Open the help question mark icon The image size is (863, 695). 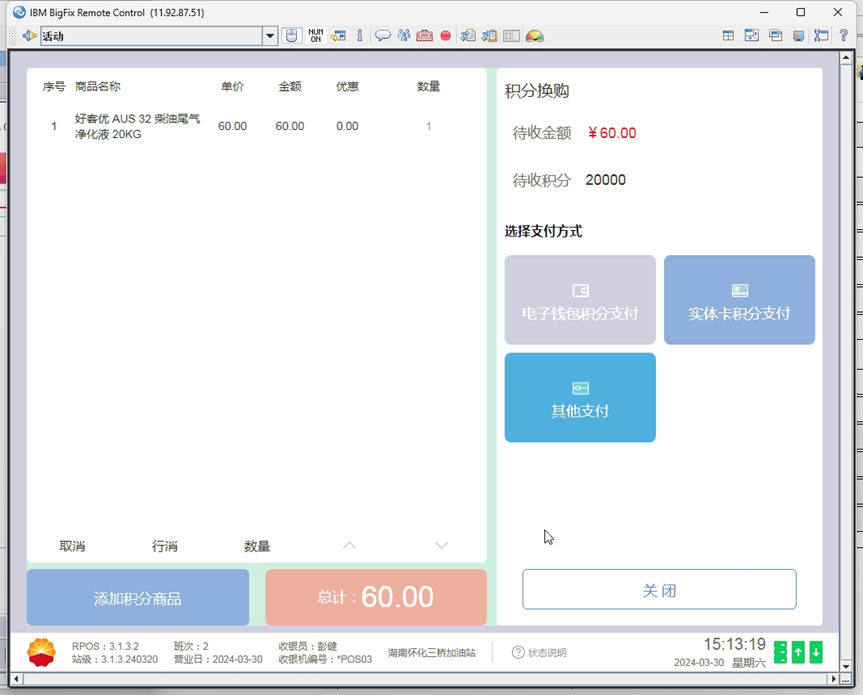pos(843,36)
